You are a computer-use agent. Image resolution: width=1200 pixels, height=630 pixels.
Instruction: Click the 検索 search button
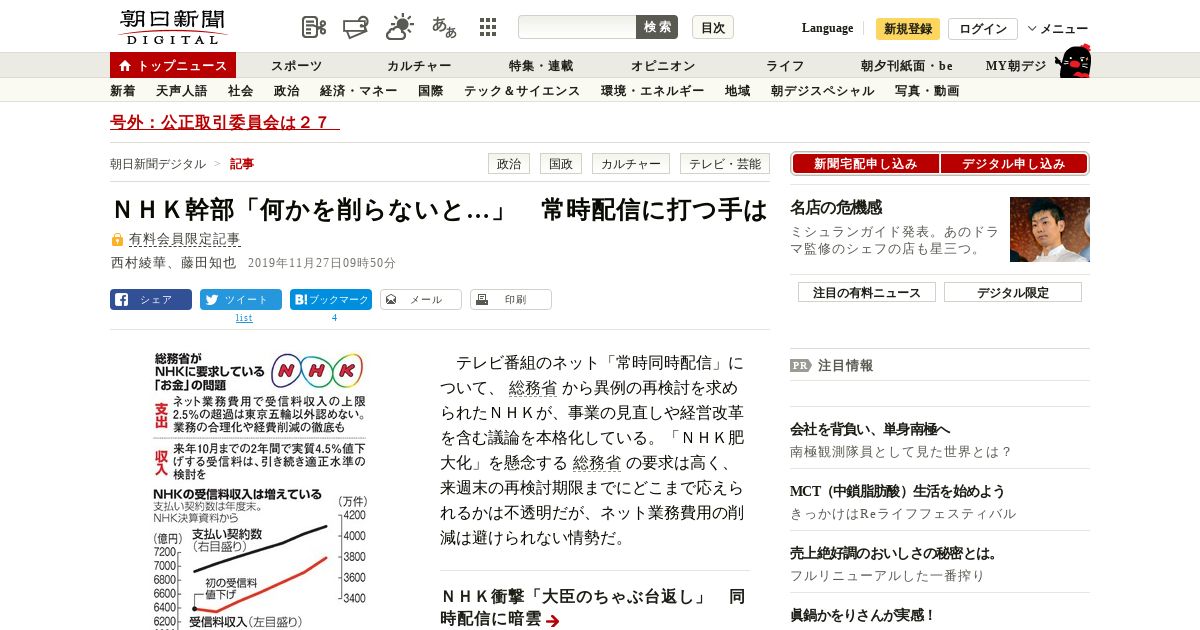click(x=657, y=27)
